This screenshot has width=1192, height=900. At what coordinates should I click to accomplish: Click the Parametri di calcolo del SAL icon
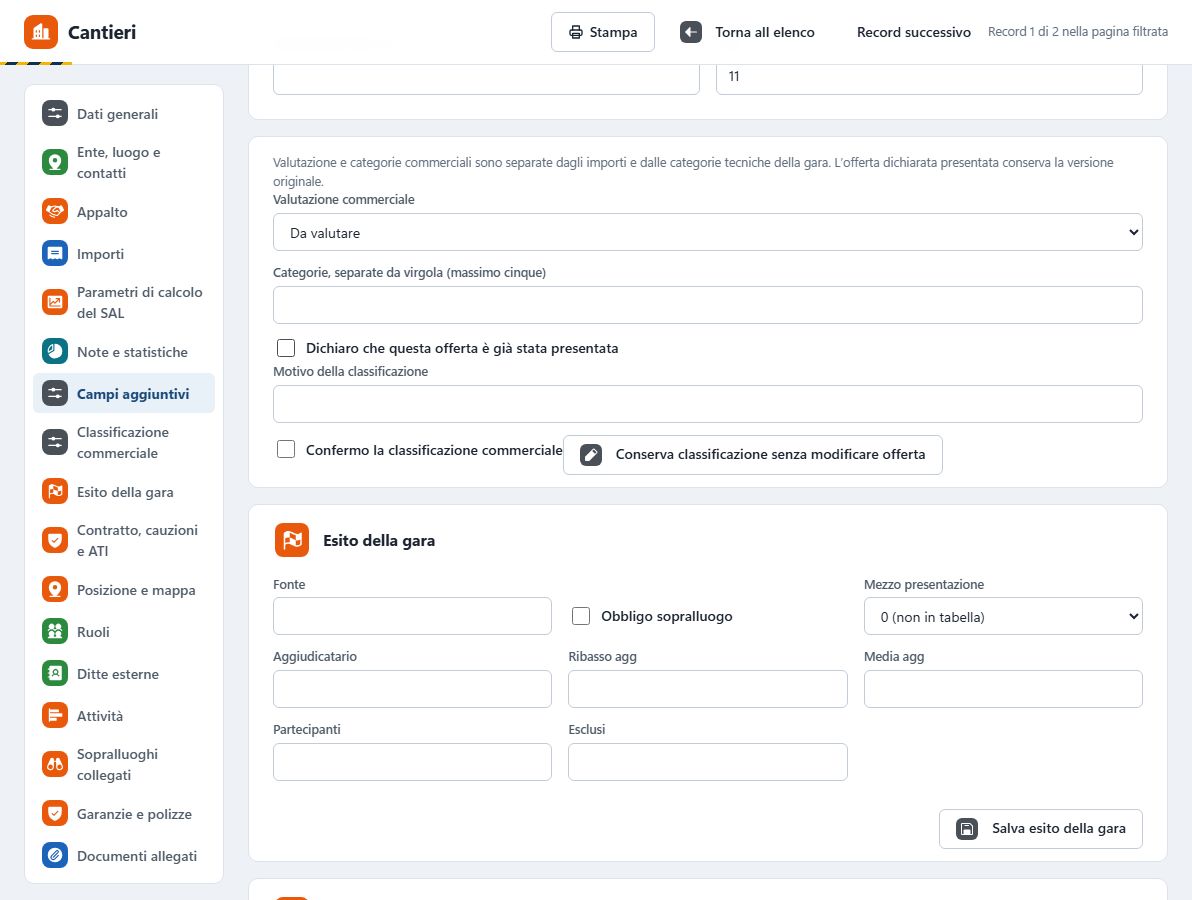(55, 303)
